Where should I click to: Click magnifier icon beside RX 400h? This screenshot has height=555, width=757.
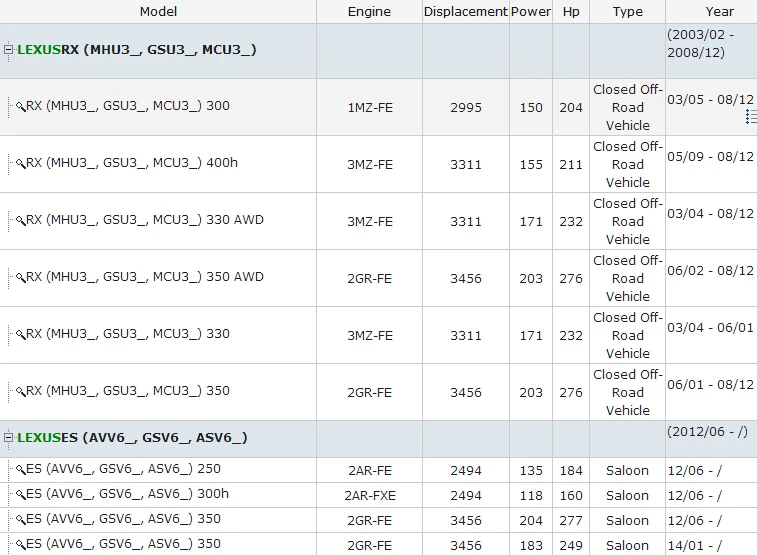coord(20,164)
